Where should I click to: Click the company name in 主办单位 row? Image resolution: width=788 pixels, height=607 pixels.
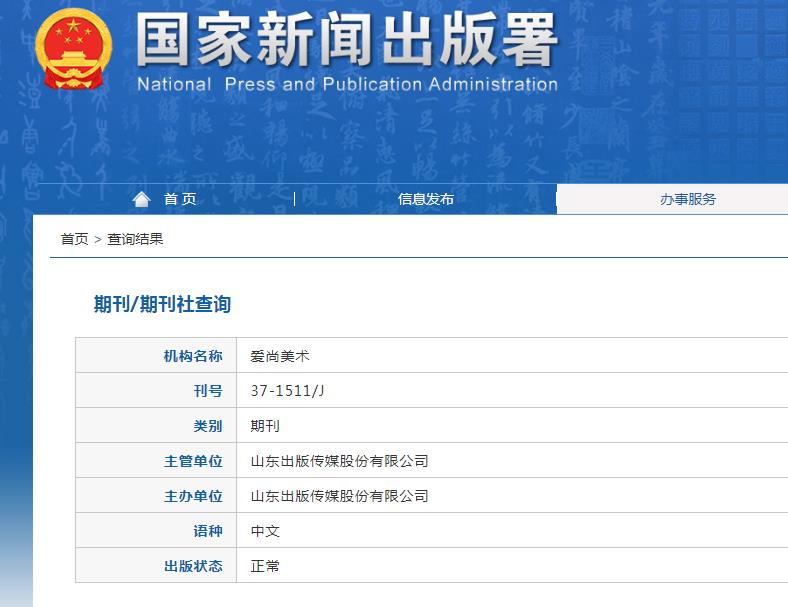339,496
